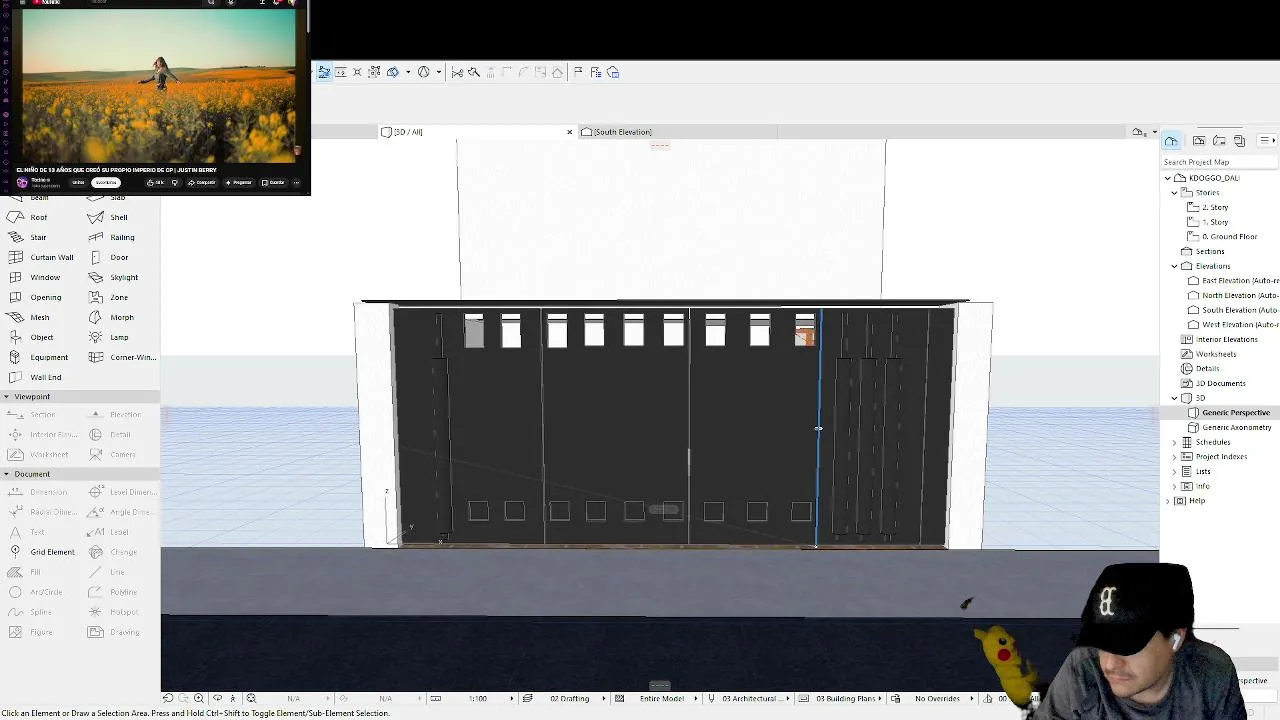The height and width of the screenshot is (720, 1280).
Task: Collapse the 3D folder in navigator
Action: (x=1175, y=398)
